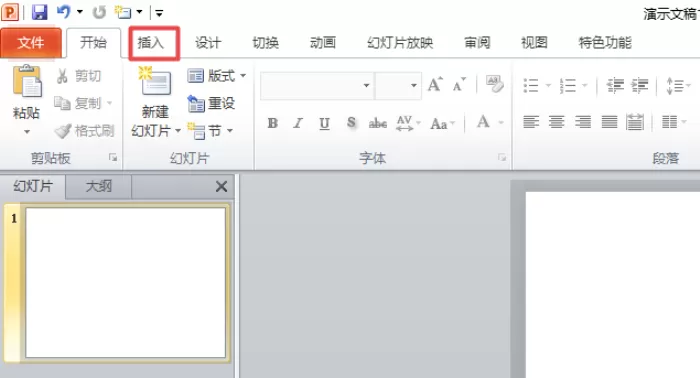Align text right
Viewport: 700px width, 378px height.
(583, 122)
